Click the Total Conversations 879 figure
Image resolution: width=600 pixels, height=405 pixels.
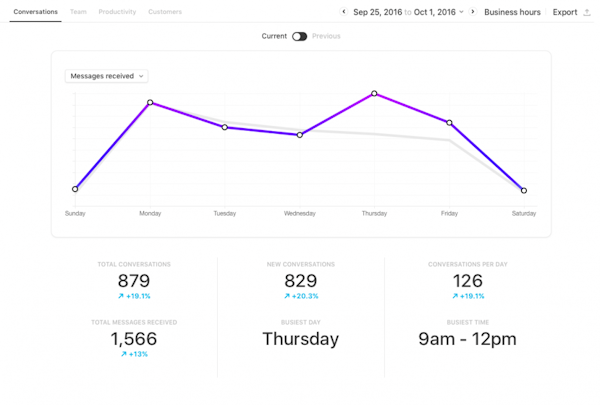point(134,281)
